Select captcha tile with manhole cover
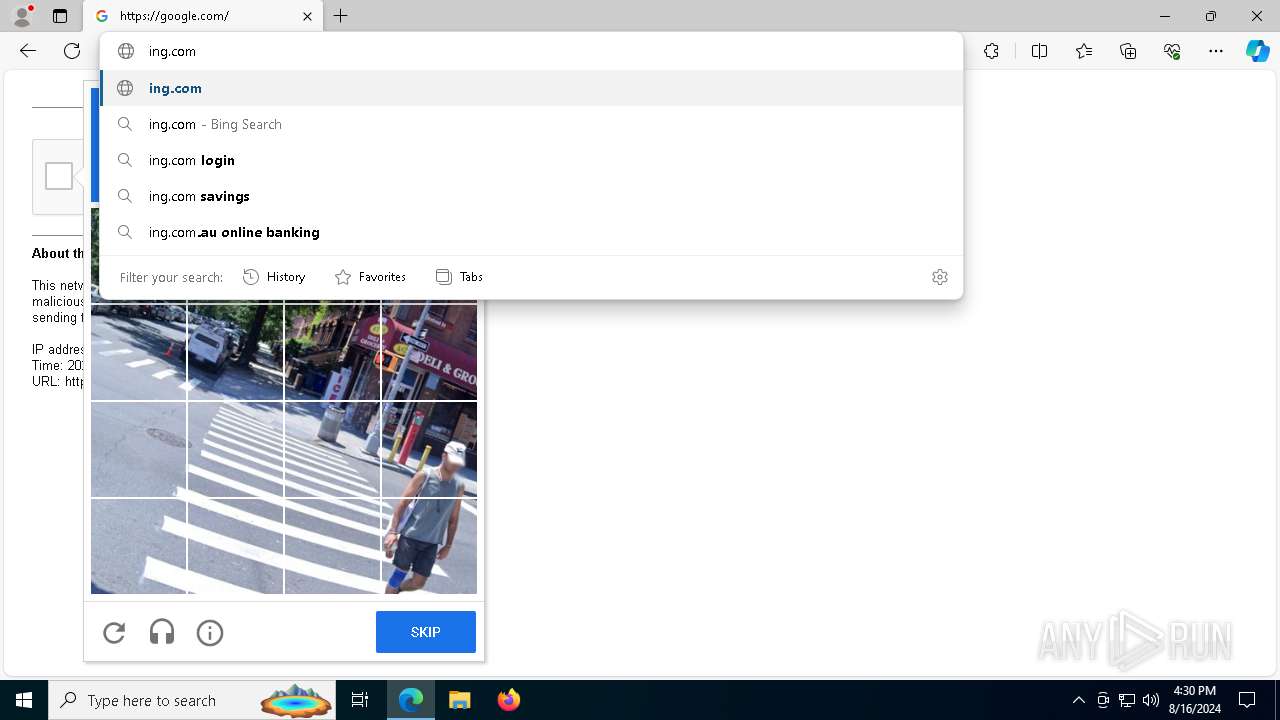The height and width of the screenshot is (720, 1280). click(x=138, y=449)
